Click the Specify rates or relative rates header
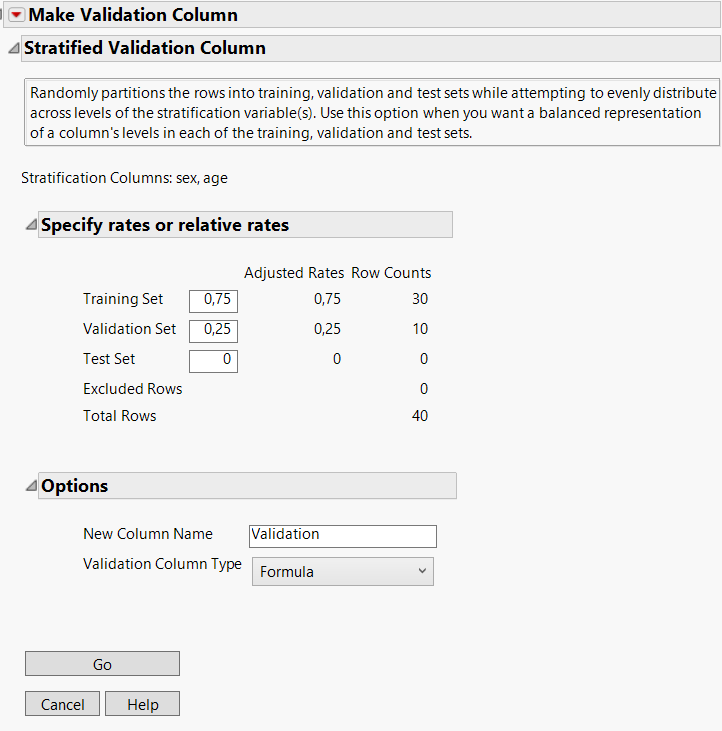 click(x=165, y=225)
